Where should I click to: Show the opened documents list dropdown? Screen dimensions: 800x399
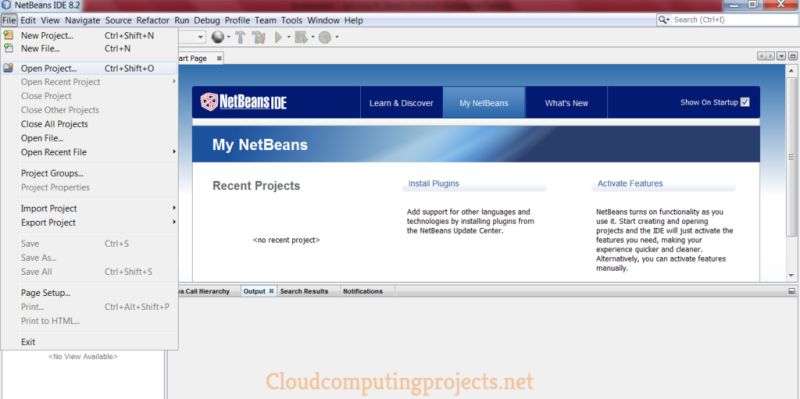781,56
